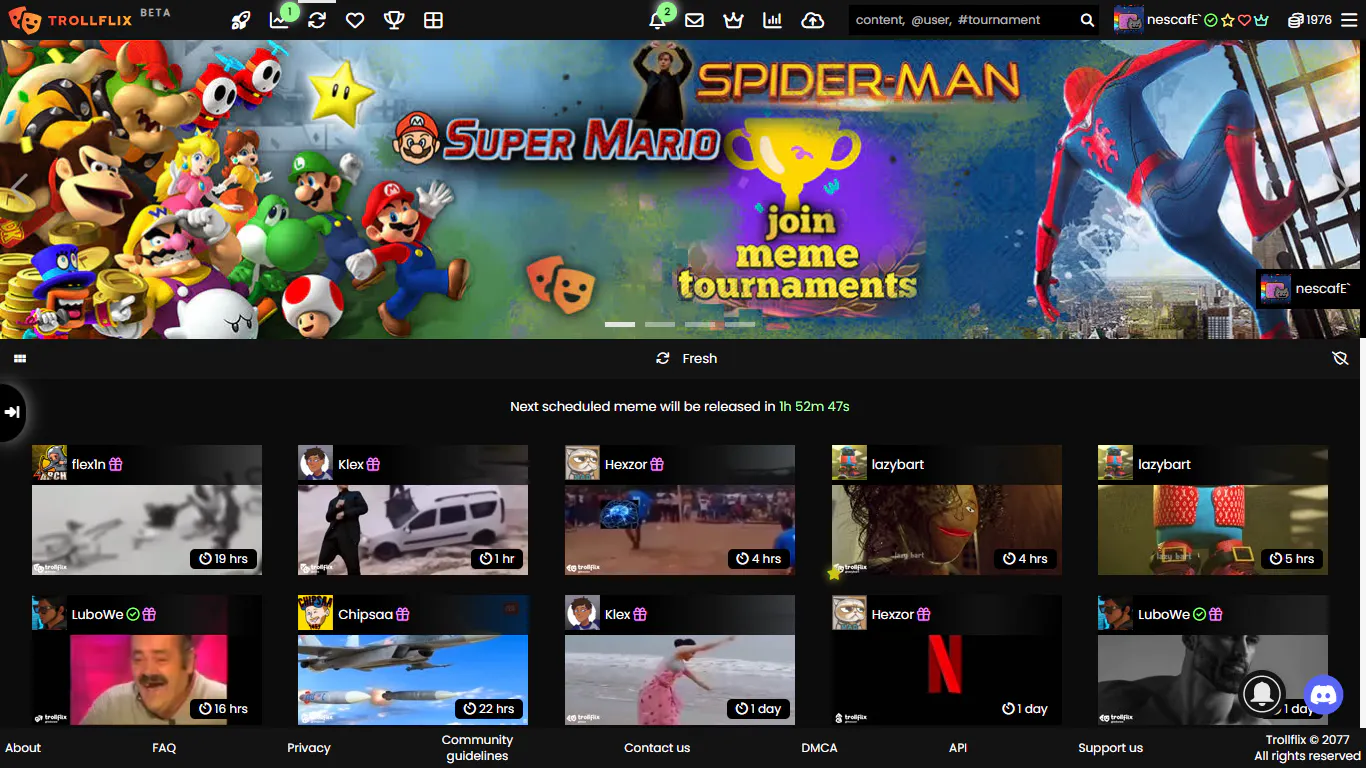Open Hexzor meme thumbnail 4 hrs
The image size is (1366, 768).
680,530
